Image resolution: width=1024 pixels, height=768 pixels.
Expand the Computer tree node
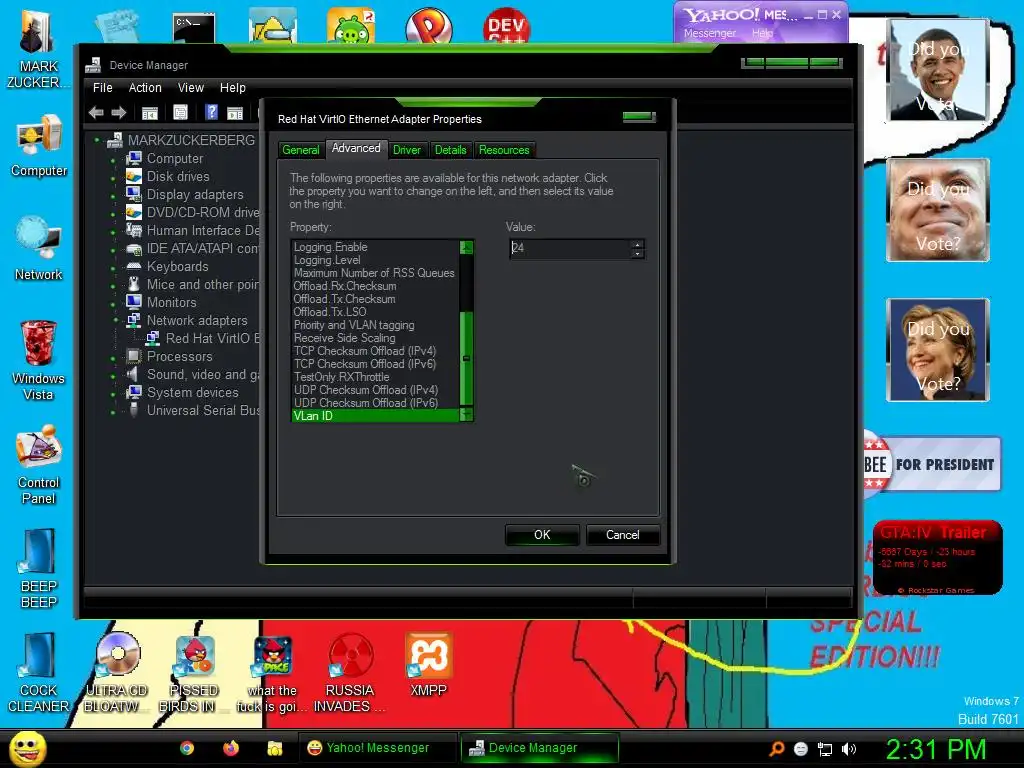tap(113, 160)
